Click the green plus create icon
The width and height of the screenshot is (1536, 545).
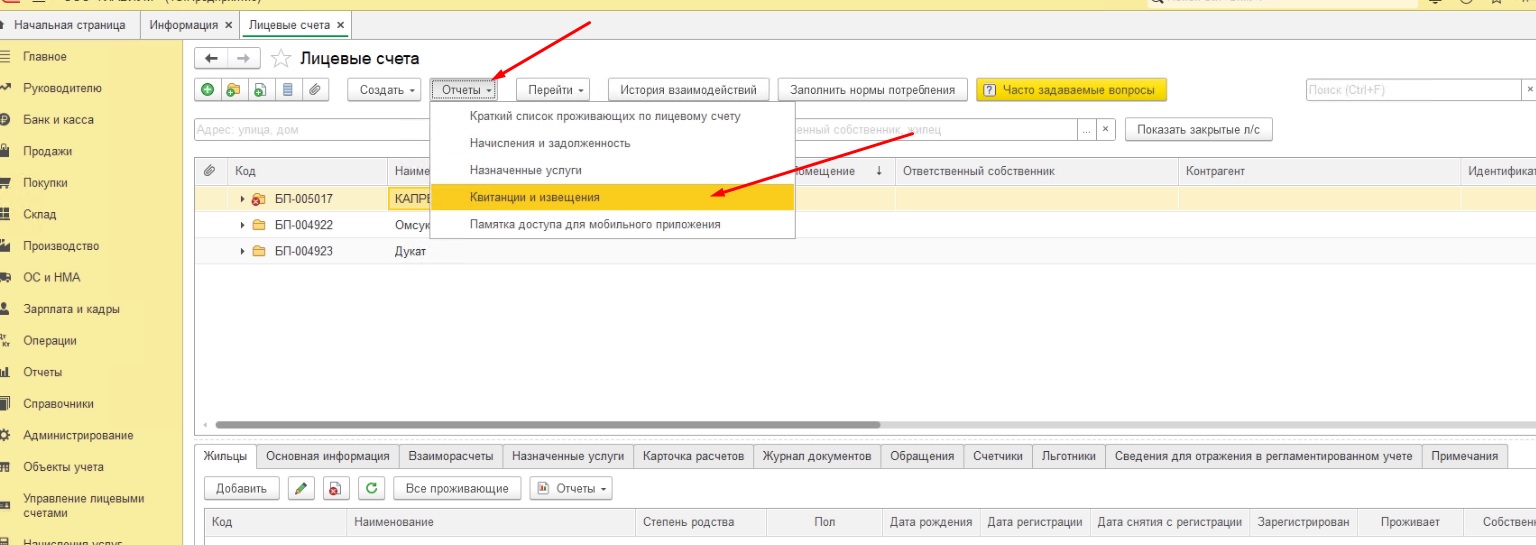coord(208,90)
